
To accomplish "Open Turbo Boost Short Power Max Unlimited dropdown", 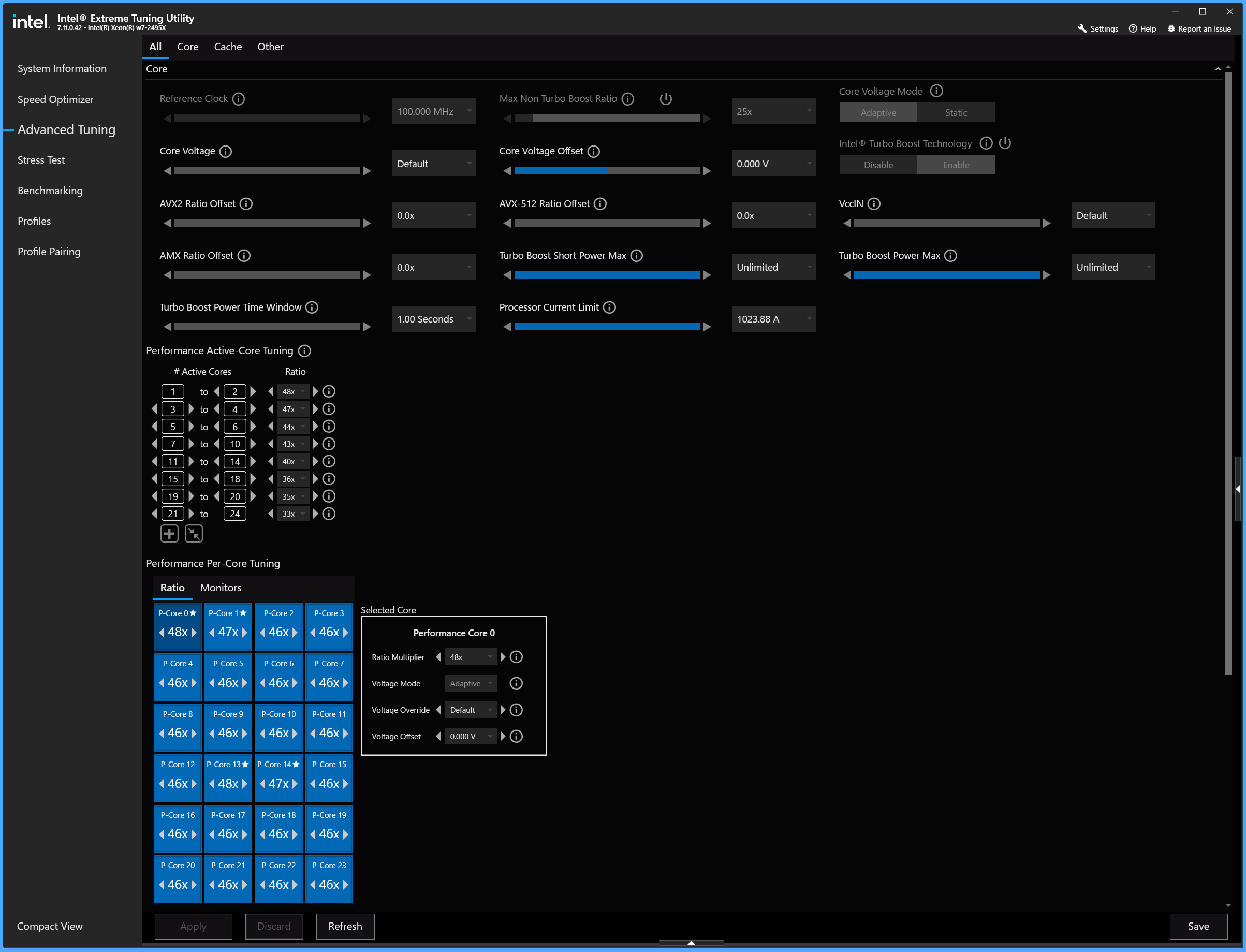I will coord(773,268).
